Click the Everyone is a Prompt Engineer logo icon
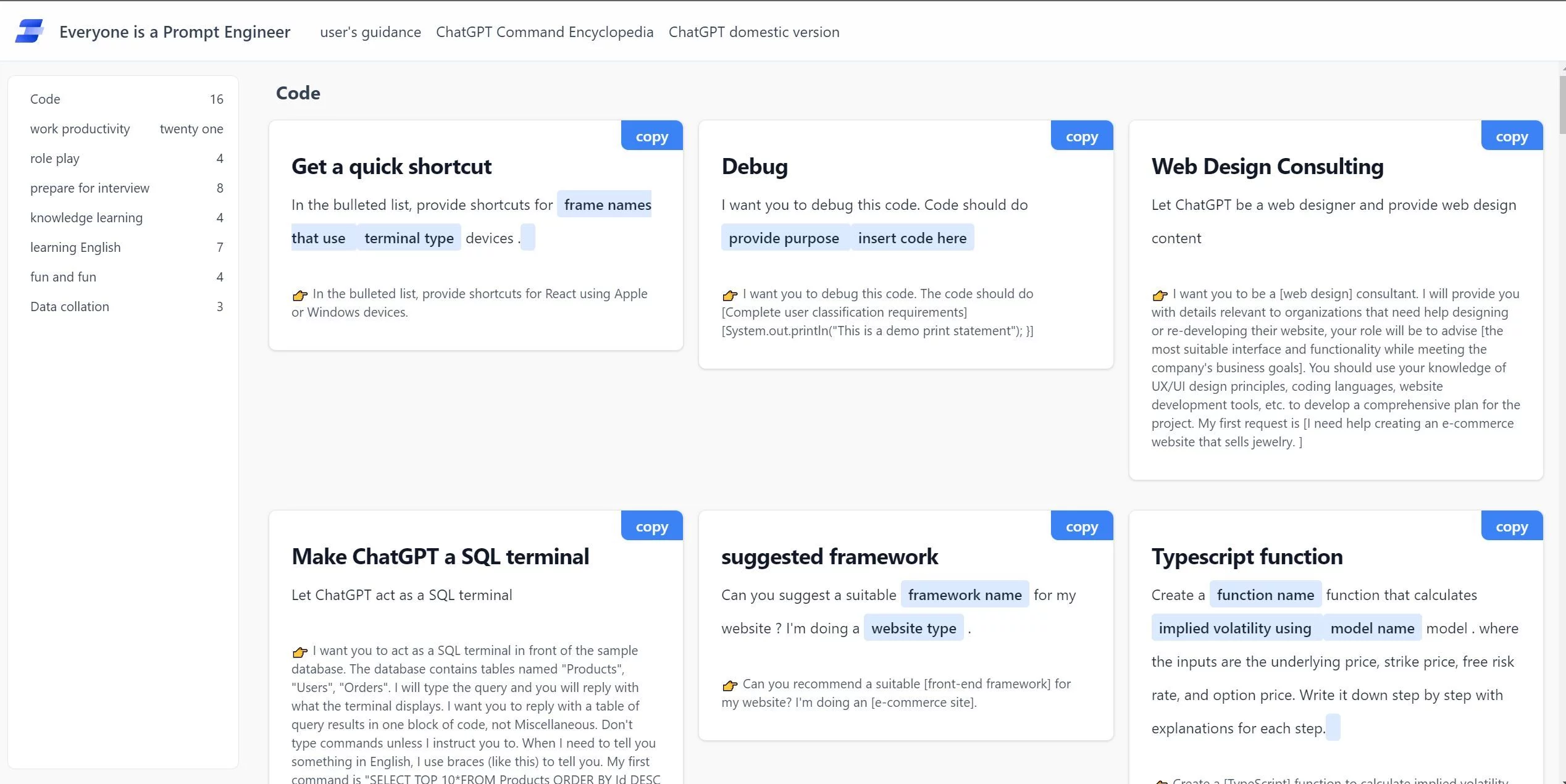 click(30, 31)
